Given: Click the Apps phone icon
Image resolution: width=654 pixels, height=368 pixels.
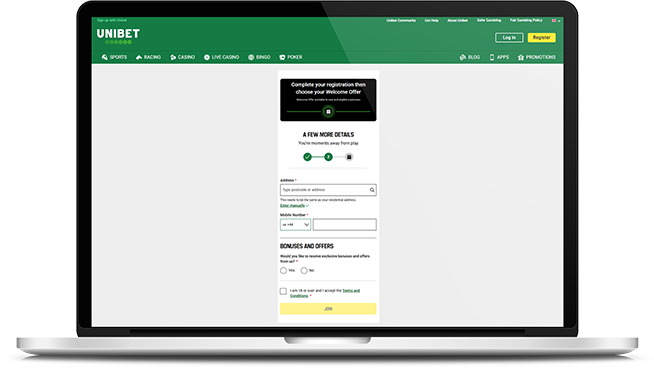Looking at the screenshot, I should (x=492, y=57).
